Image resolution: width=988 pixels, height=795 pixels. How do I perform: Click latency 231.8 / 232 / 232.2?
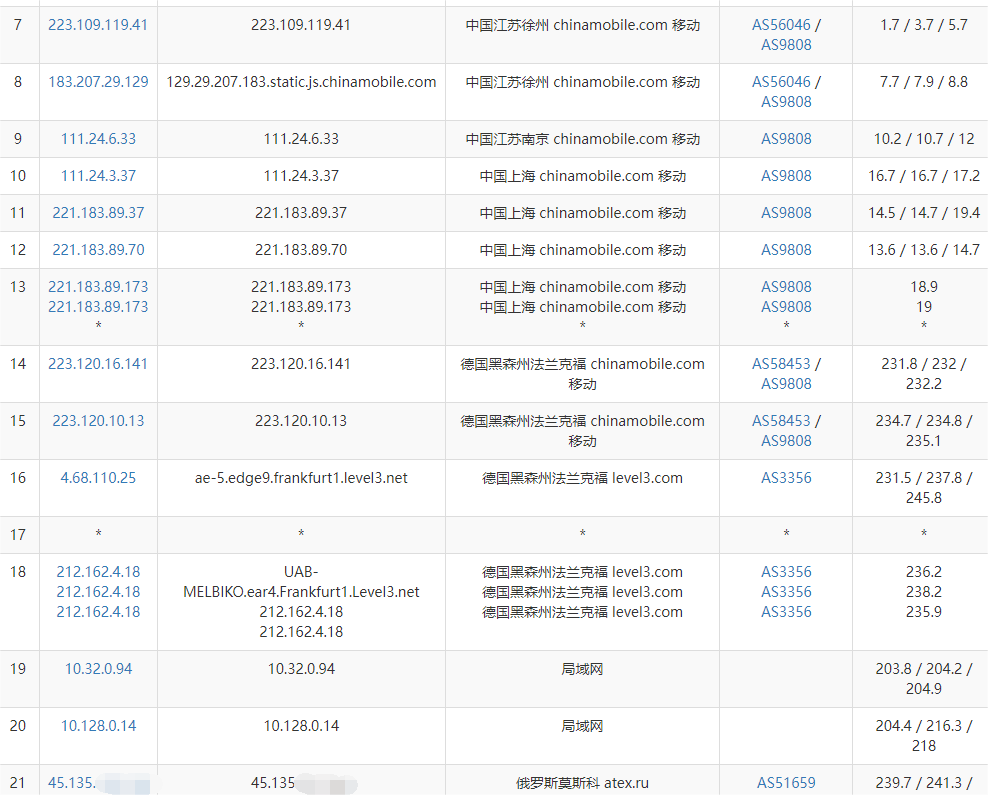pyautogui.click(x=924, y=374)
